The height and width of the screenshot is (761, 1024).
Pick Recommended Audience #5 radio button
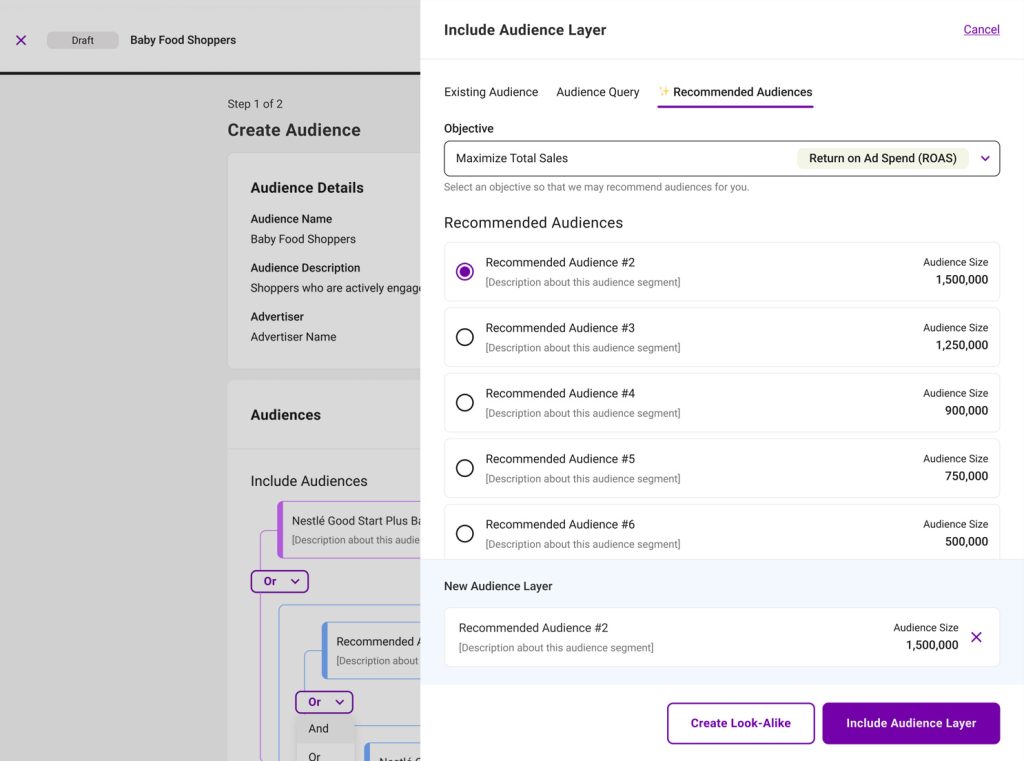pyautogui.click(x=464, y=468)
